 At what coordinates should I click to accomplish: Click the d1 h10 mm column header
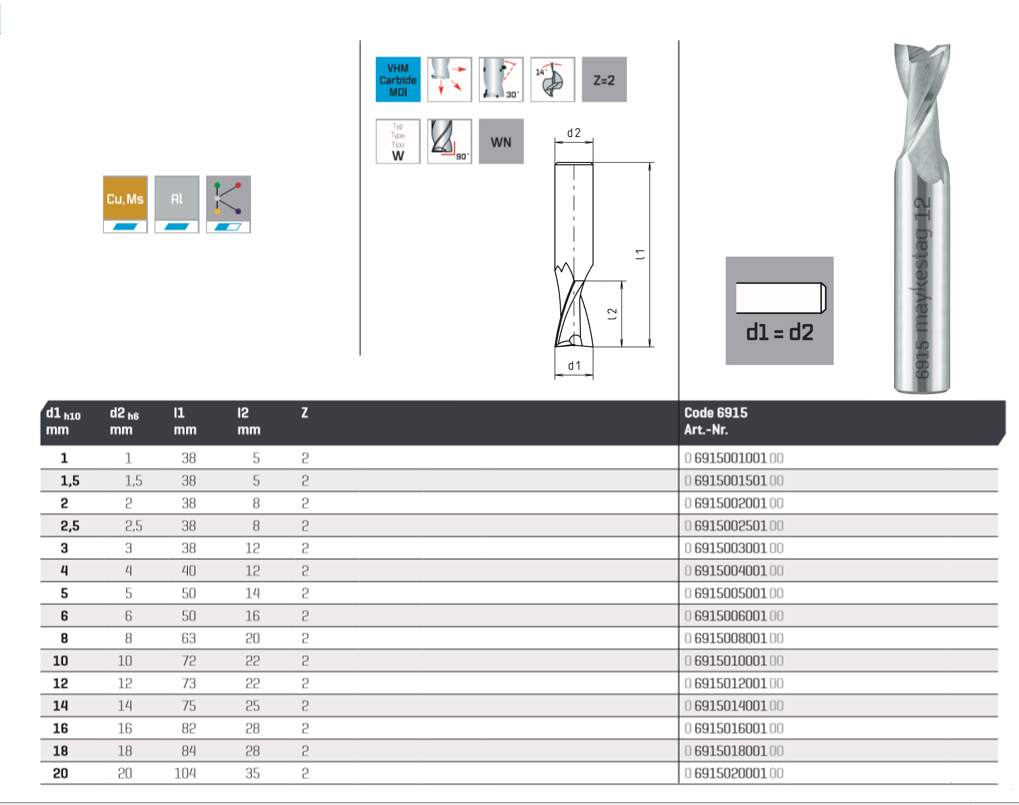pyautogui.click(x=63, y=421)
